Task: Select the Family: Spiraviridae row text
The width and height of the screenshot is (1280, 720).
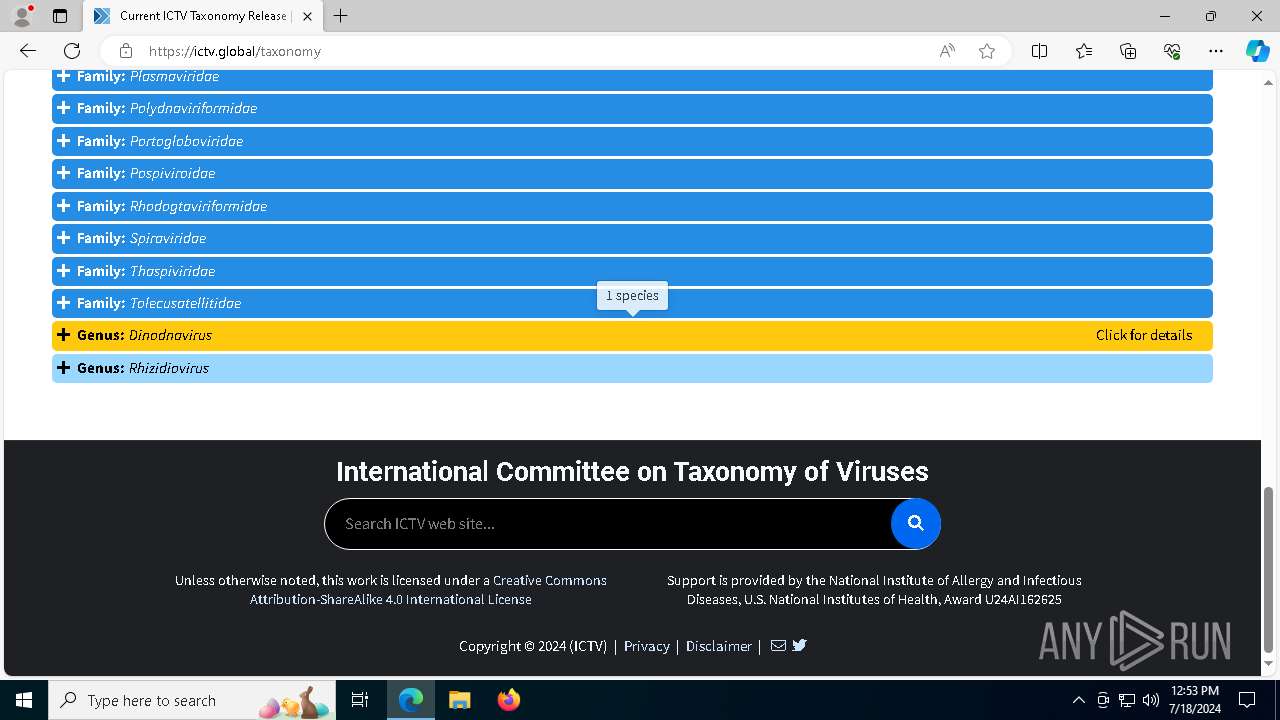Action: click(142, 238)
